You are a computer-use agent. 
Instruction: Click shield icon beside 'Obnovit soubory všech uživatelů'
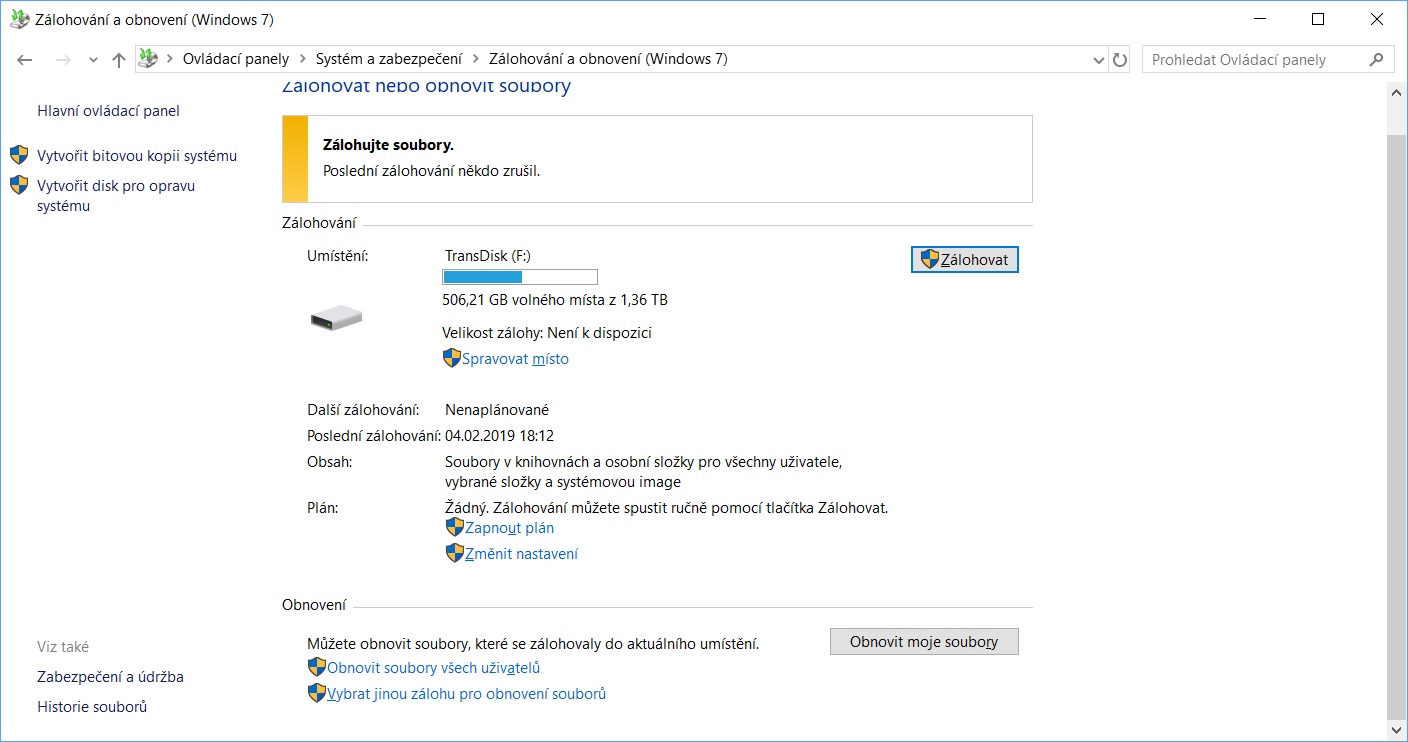tap(317, 667)
